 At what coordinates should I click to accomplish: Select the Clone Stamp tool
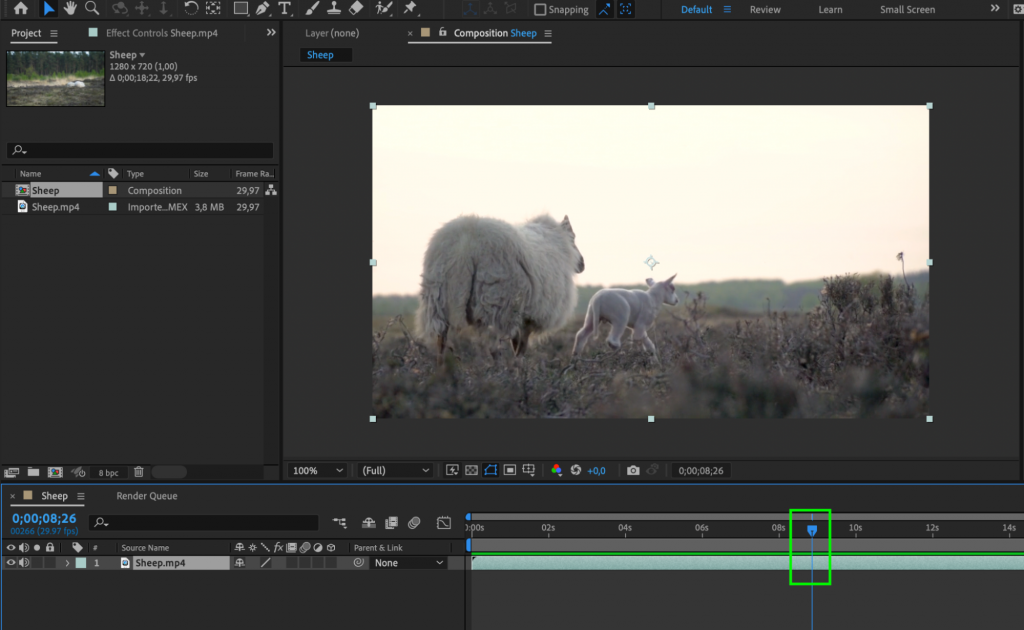point(333,9)
